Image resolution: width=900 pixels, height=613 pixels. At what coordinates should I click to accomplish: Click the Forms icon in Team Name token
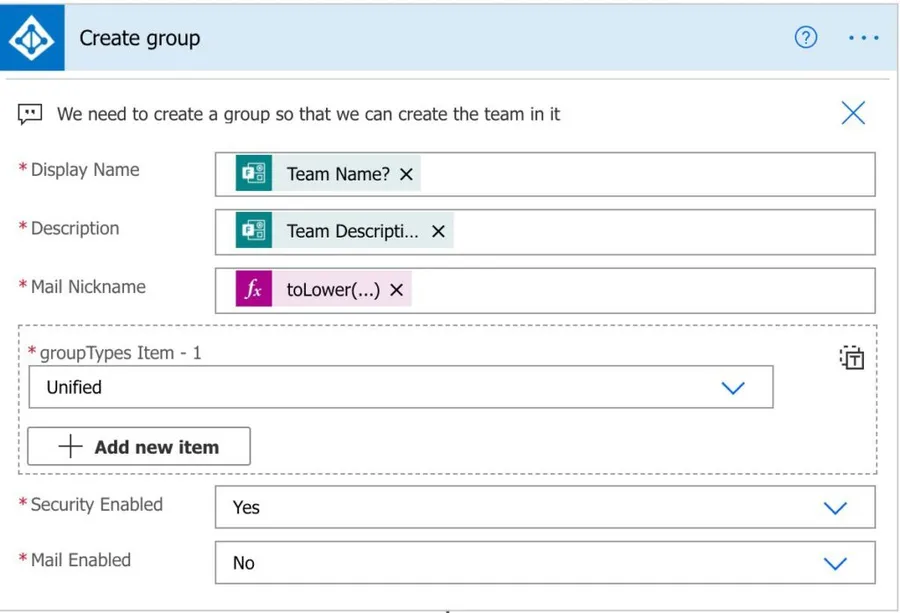(x=254, y=174)
